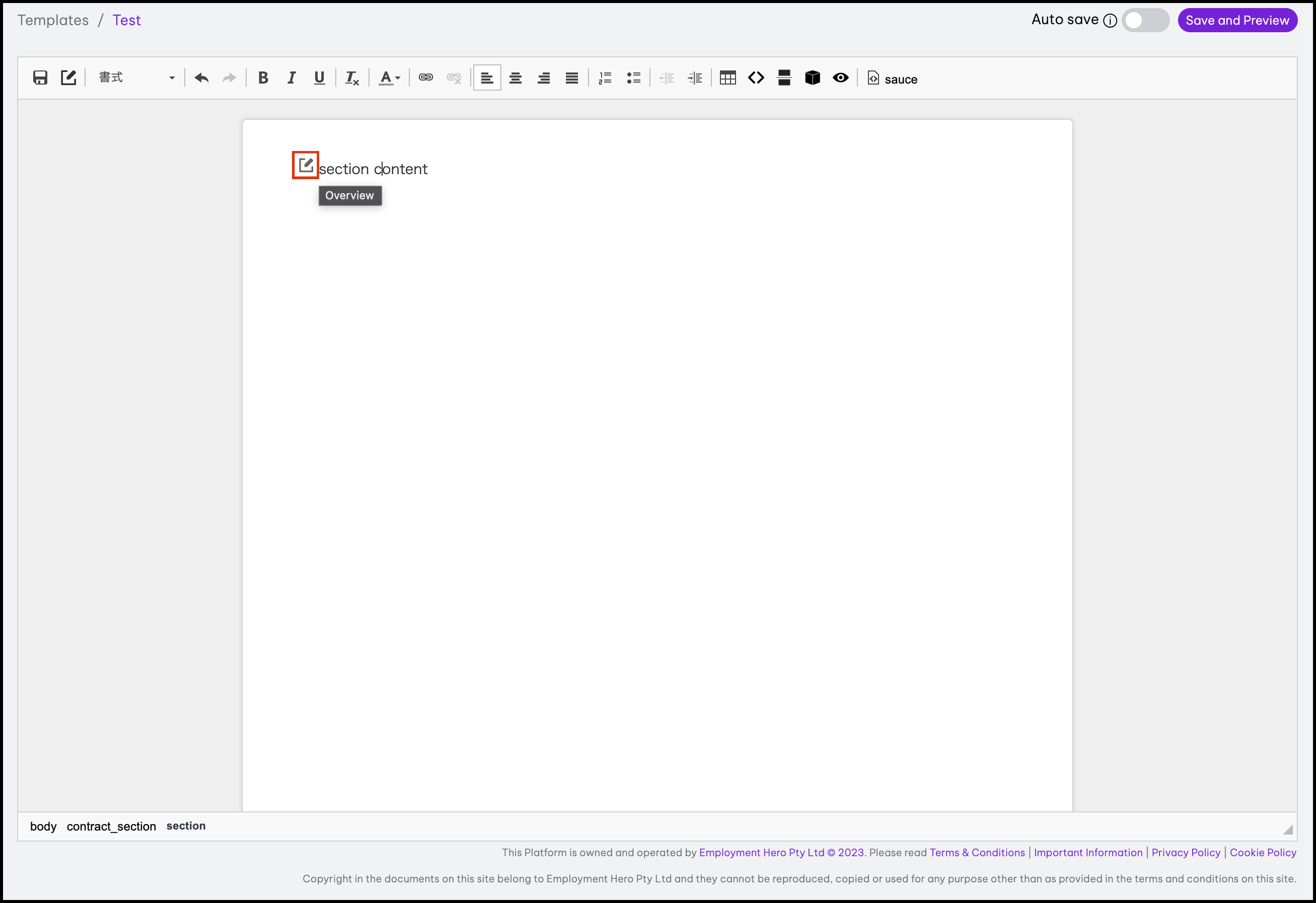
Task: Toggle bold formatting on
Action: (263, 78)
